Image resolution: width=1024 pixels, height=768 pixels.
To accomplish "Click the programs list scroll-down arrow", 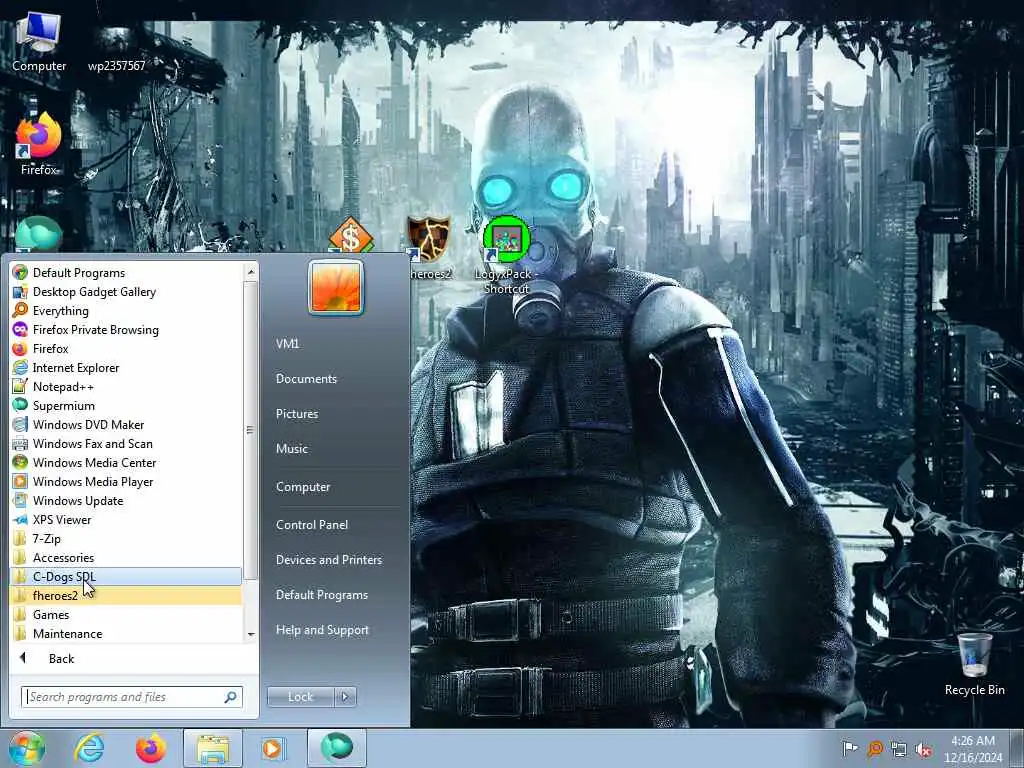I will [x=251, y=635].
